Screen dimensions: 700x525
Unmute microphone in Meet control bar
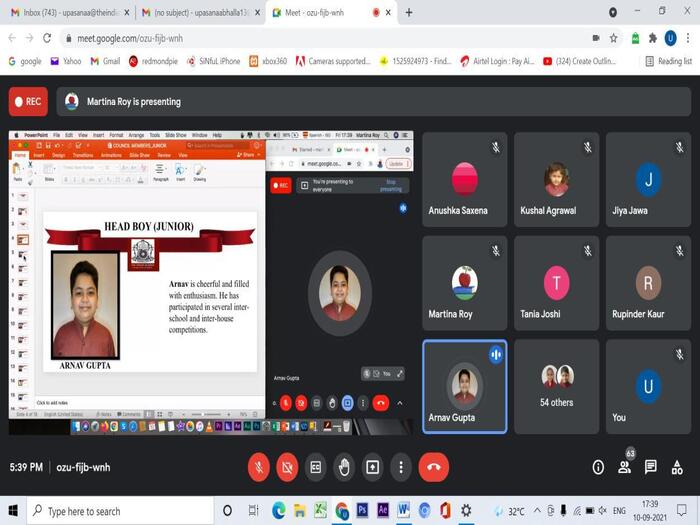258,467
